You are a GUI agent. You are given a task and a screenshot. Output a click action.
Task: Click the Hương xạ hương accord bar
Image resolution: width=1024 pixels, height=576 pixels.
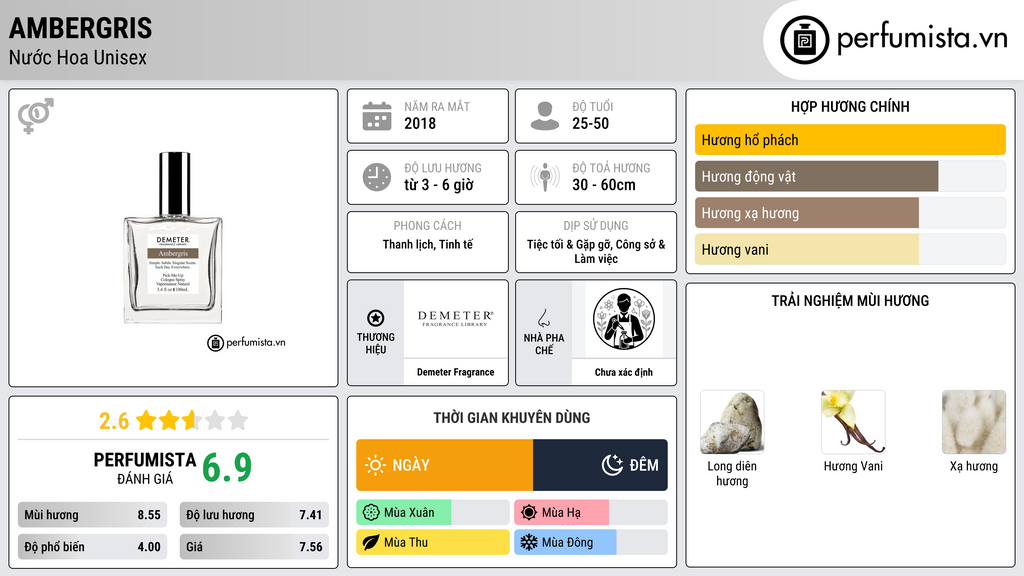pos(850,213)
